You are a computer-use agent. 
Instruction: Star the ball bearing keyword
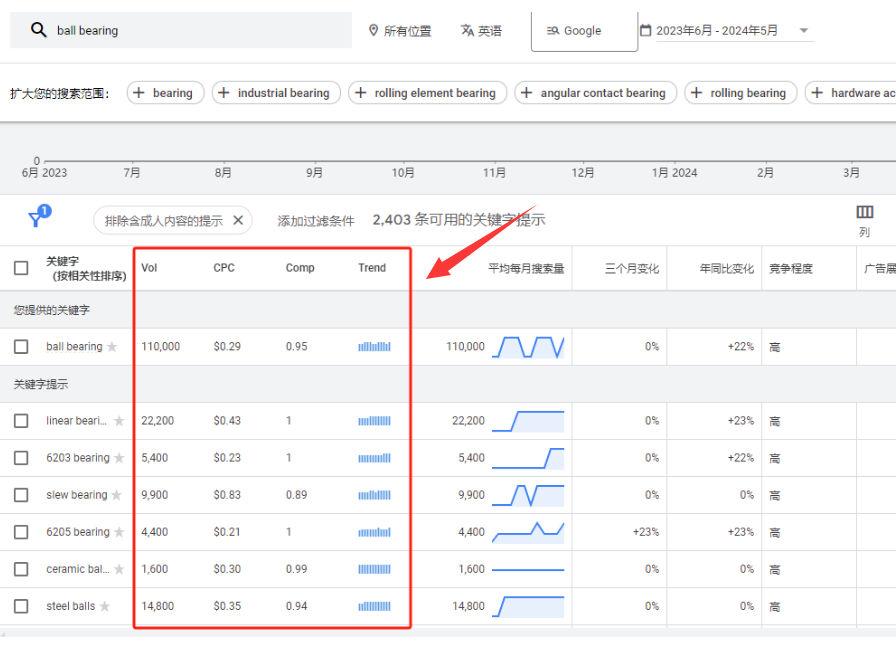(112, 347)
